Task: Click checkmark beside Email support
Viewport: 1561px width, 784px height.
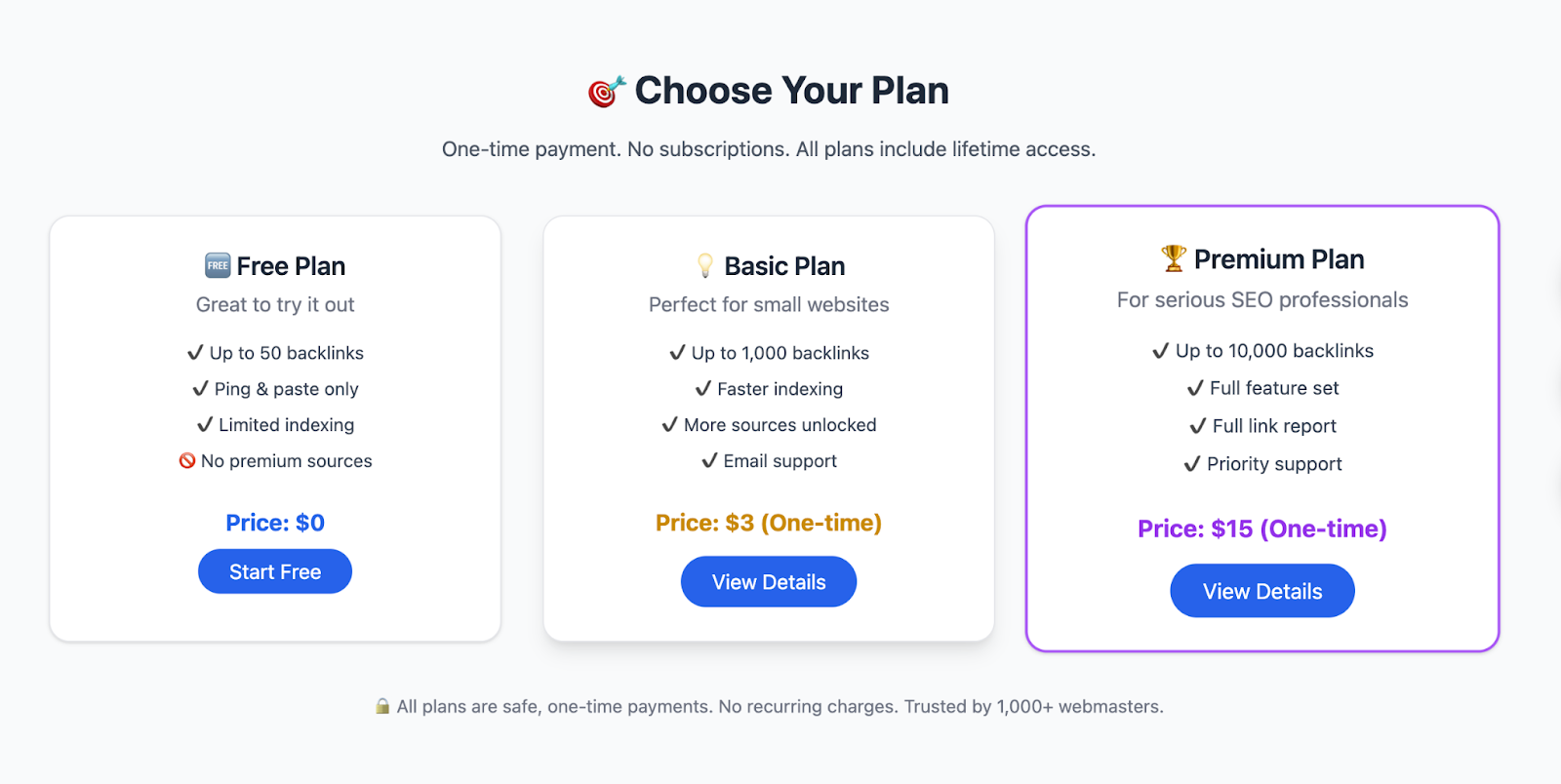Action: point(709,461)
